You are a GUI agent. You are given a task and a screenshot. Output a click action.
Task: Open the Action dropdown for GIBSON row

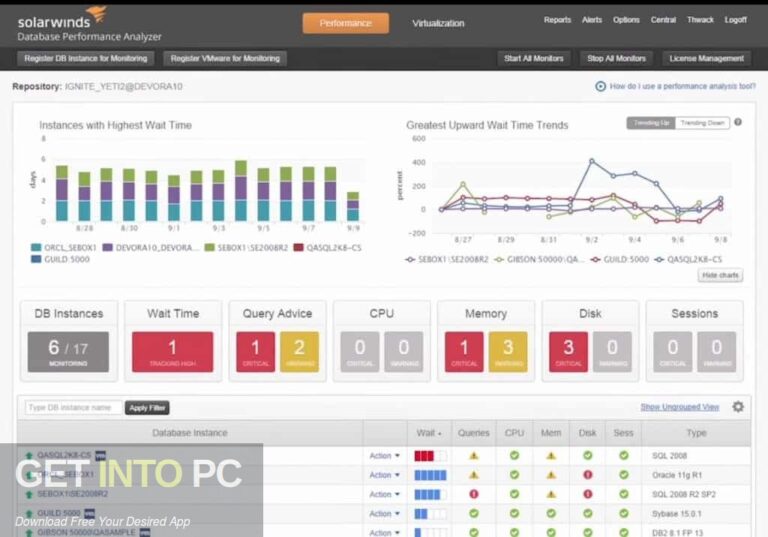click(384, 532)
